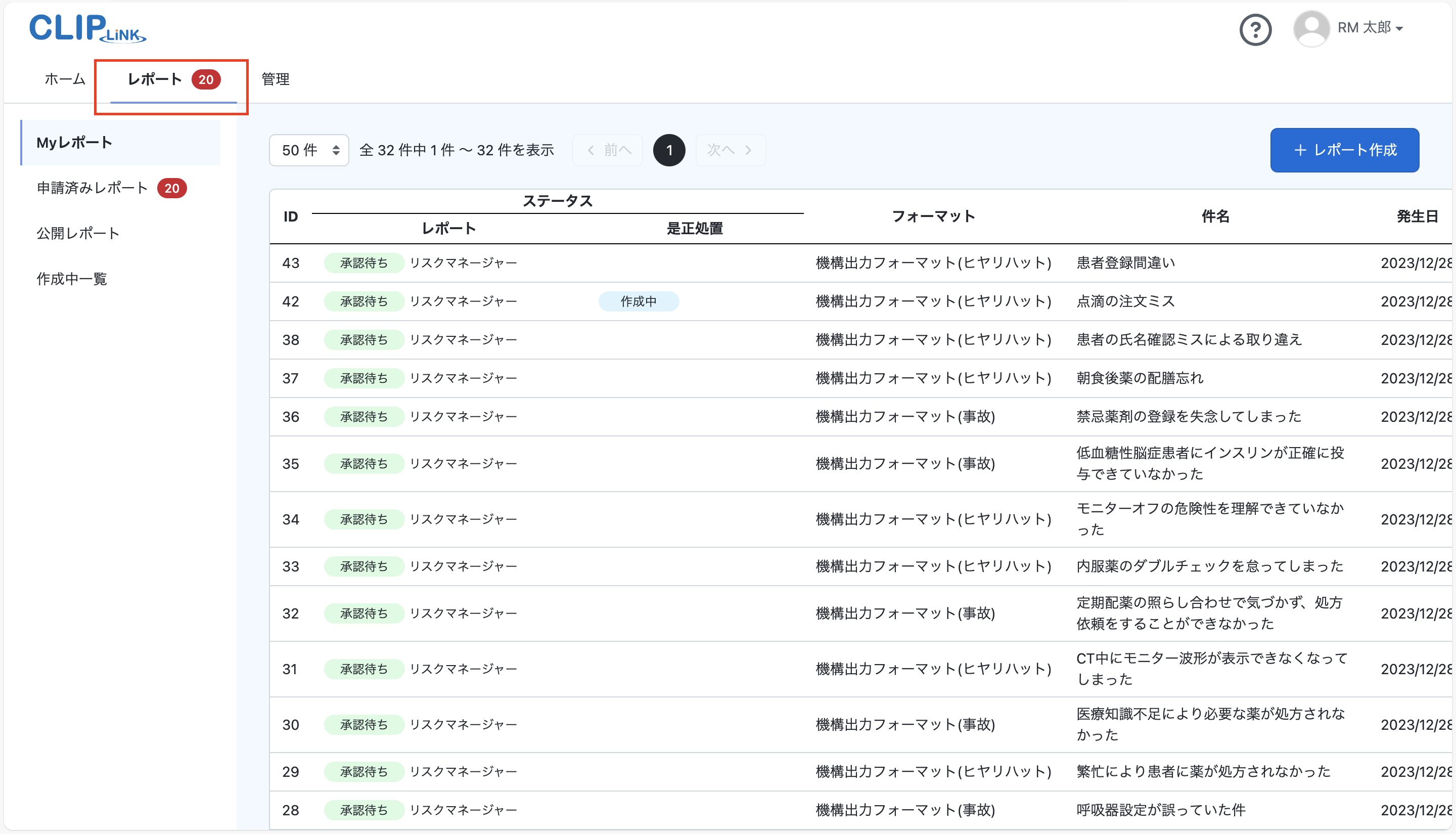
Task: Expand the RM 太郎 user menu
Action: point(1372,28)
